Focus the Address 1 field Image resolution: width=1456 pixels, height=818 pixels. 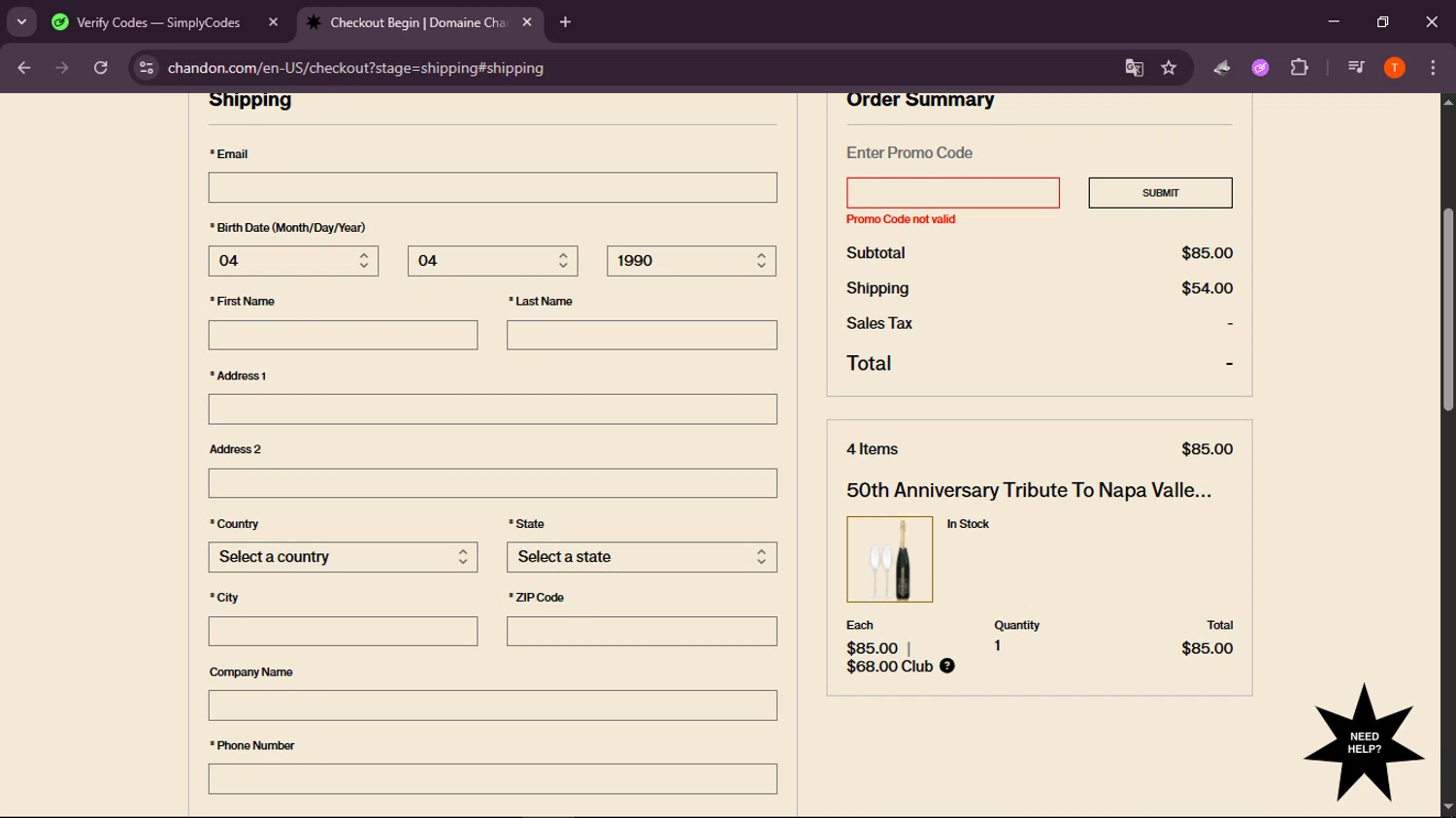click(492, 409)
